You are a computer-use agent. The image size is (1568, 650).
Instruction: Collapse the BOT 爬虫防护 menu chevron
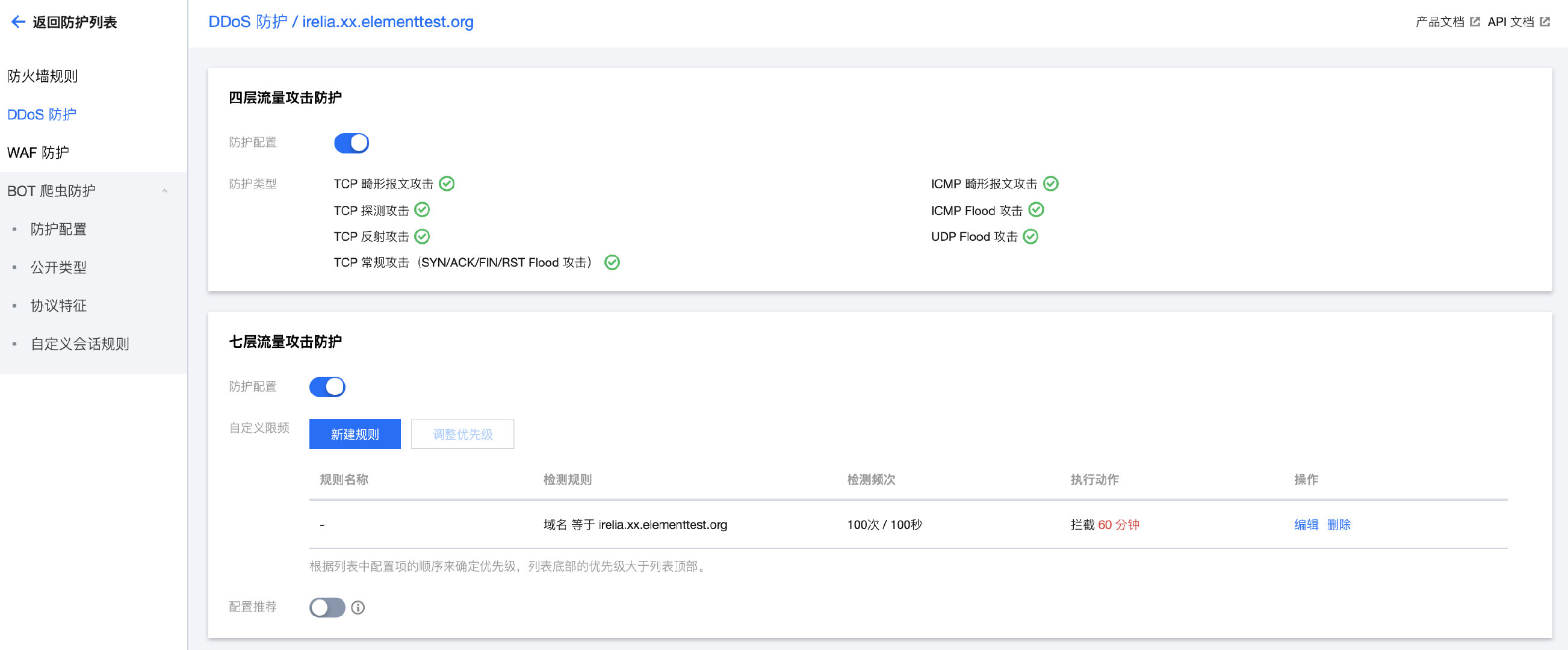tap(164, 191)
